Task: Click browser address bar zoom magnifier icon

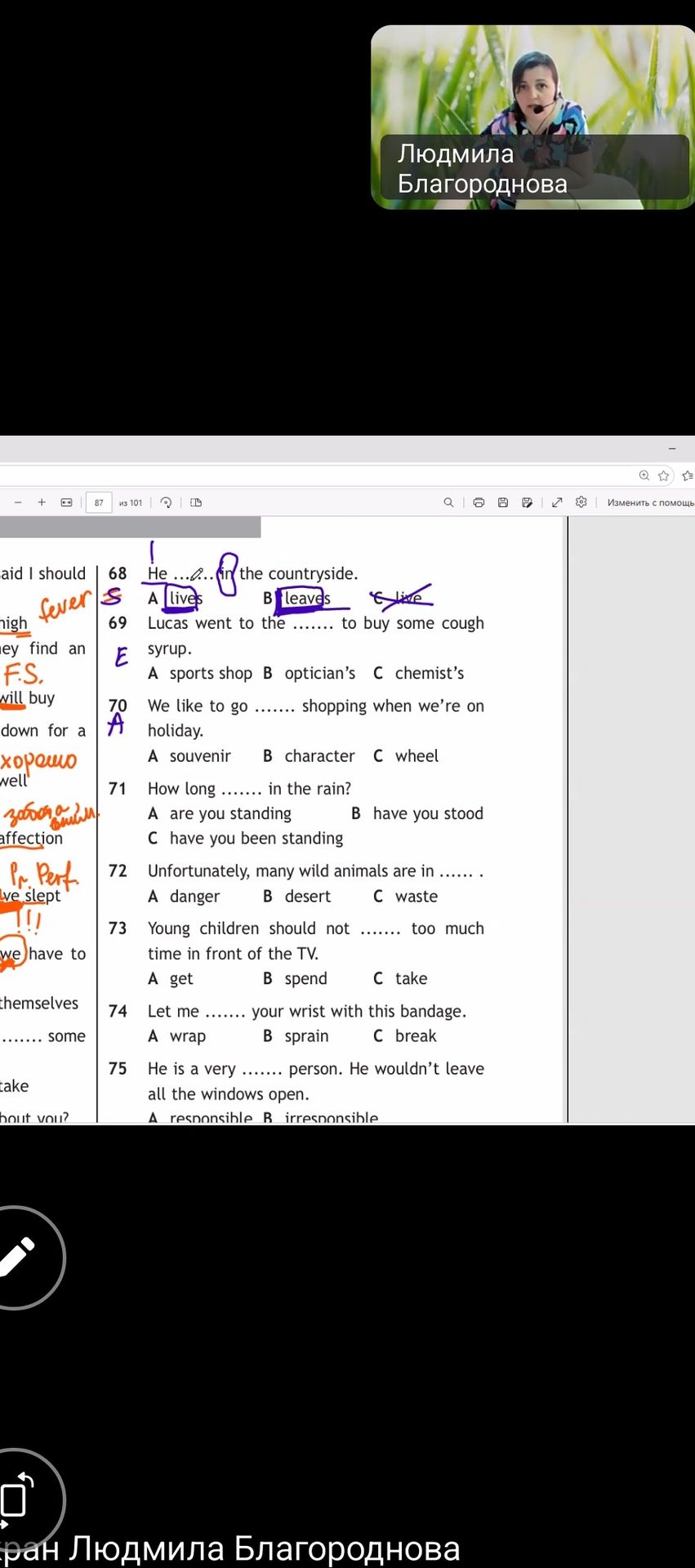Action: (x=644, y=475)
